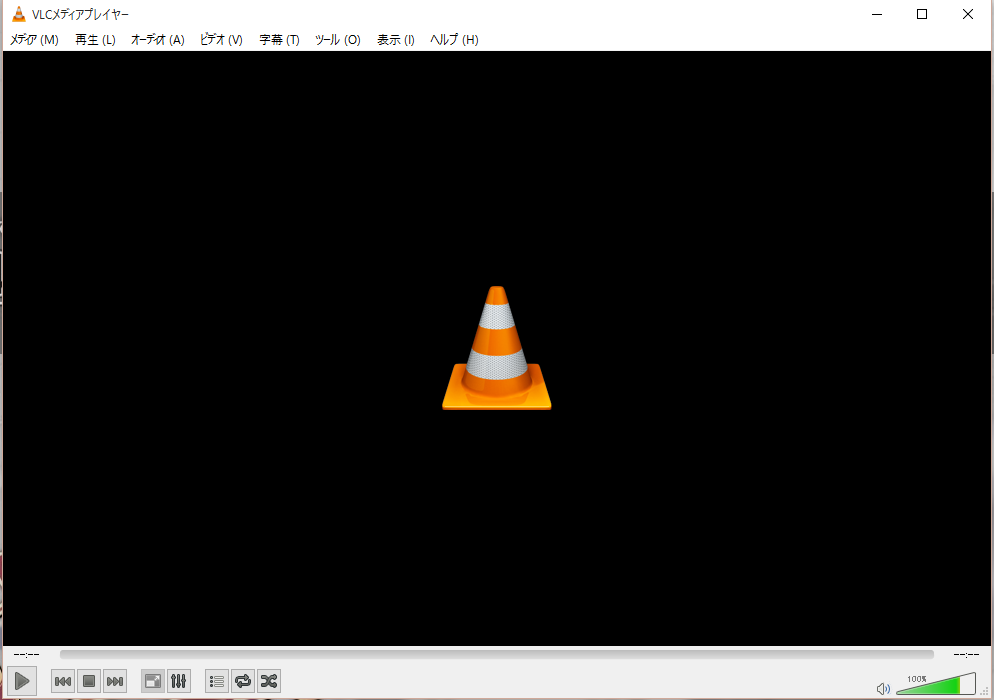994x700 pixels.
Task: Click the resize grip at window corner
Action: pyautogui.click(x=985, y=692)
